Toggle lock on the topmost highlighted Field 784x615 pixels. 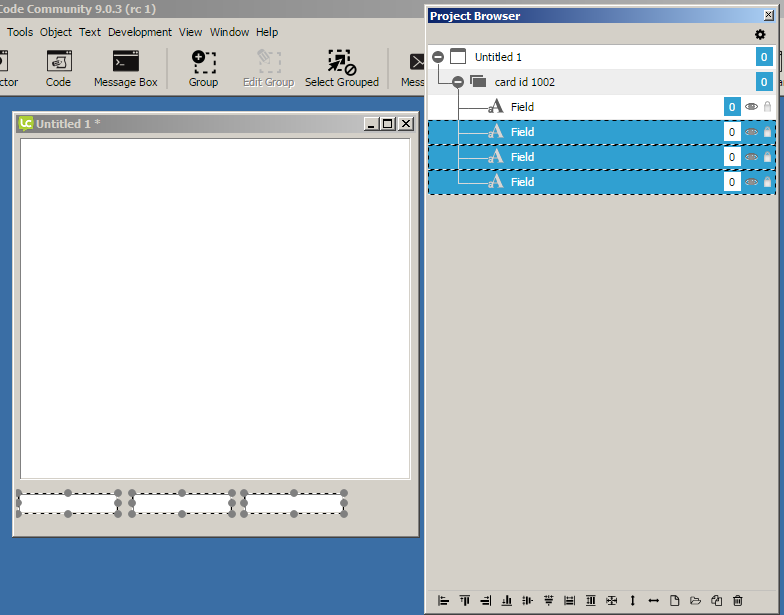tap(768, 132)
